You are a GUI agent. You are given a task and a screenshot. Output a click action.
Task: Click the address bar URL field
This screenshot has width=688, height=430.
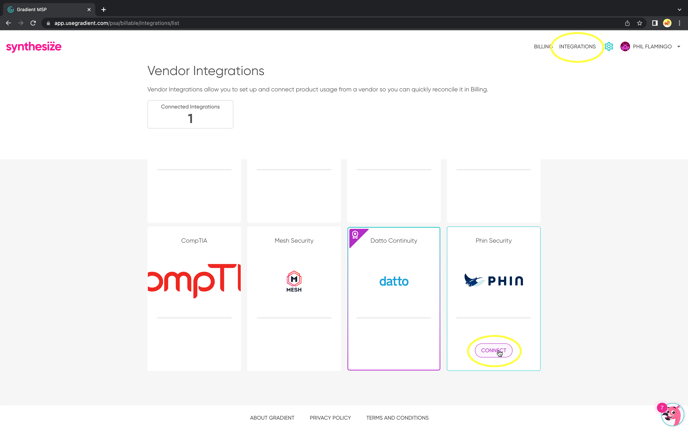(x=333, y=23)
